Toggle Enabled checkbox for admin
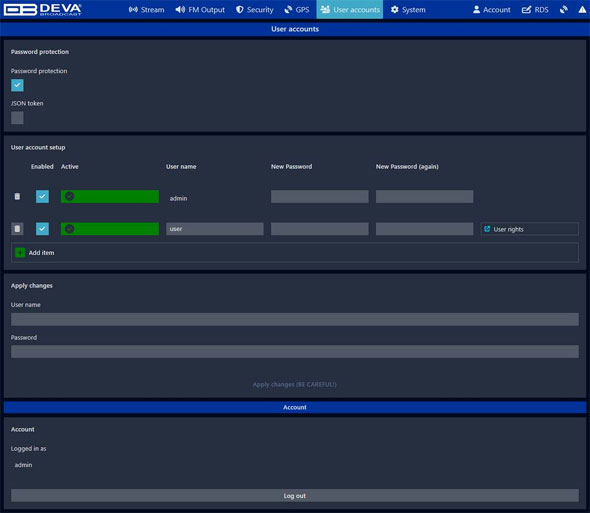 pyautogui.click(x=43, y=196)
